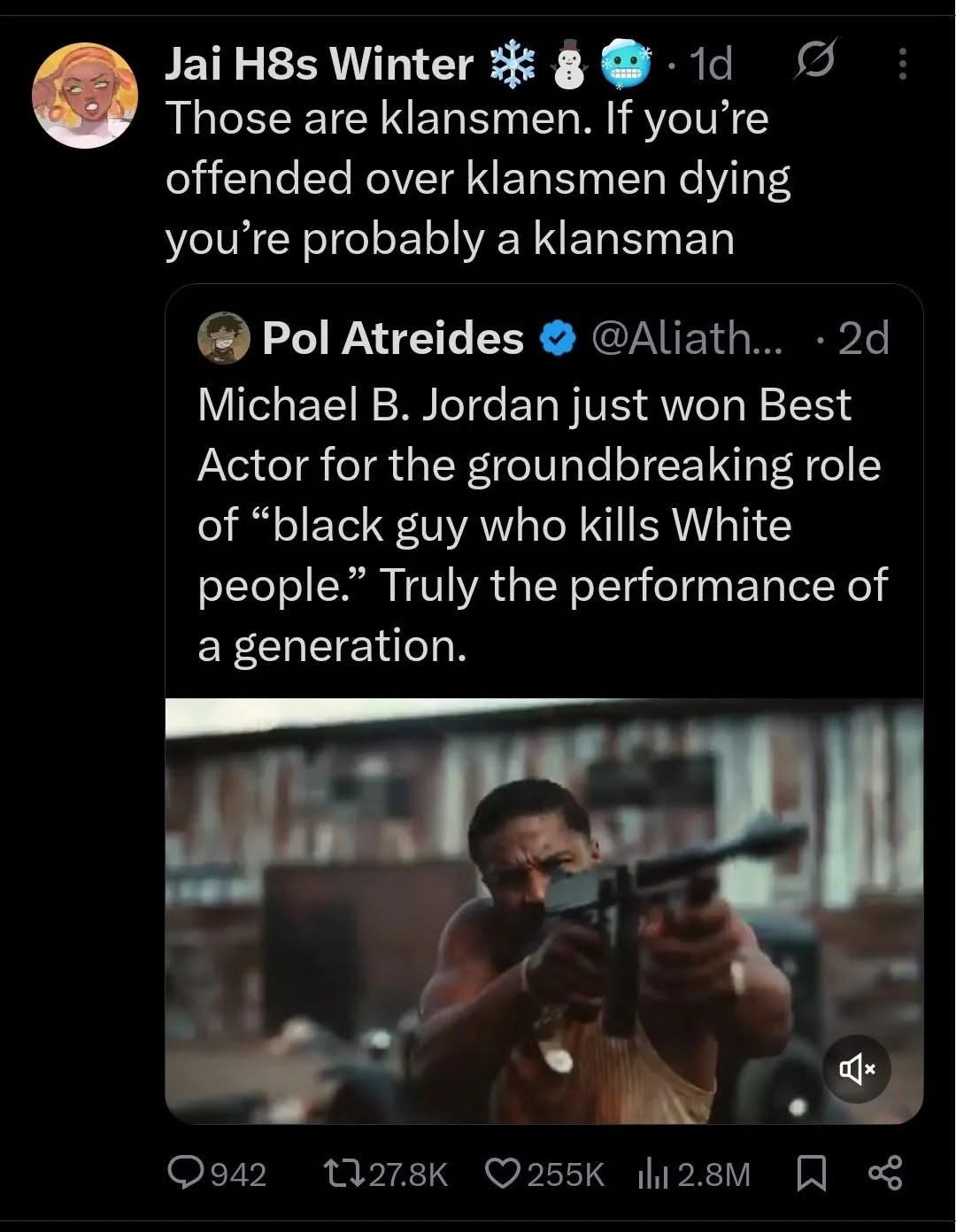The height and width of the screenshot is (1232, 956).
Task: Click Pol Atreides' small profile avatar
Action: coord(223,338)
